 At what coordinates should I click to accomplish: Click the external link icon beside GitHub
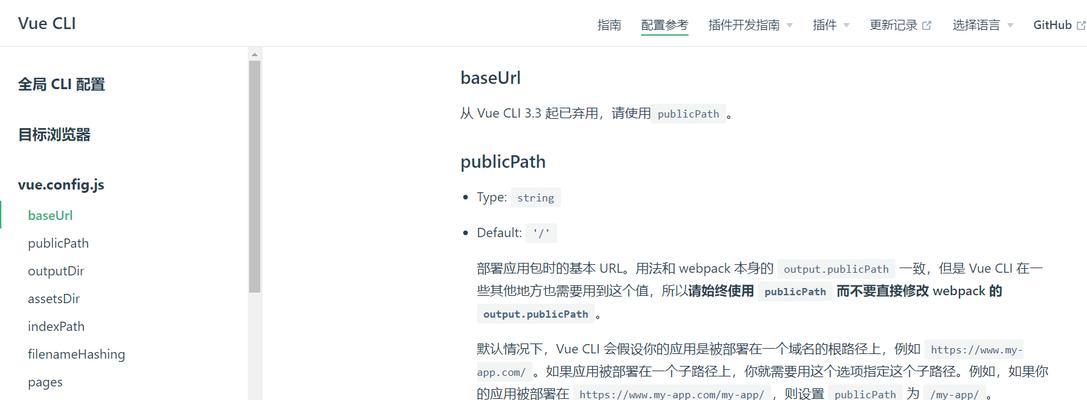[1080, 26]
